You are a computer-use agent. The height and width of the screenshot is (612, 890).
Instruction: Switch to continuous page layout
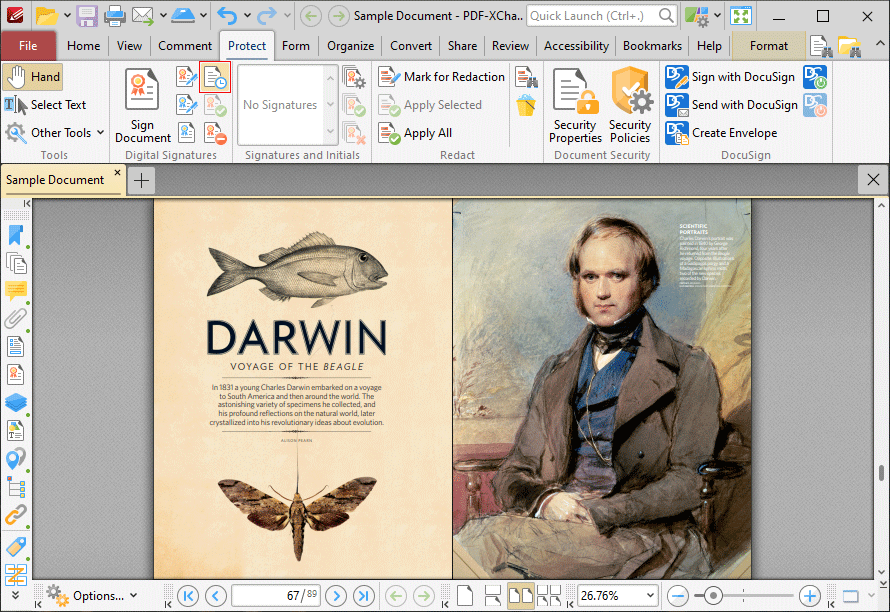coord(493,596)
